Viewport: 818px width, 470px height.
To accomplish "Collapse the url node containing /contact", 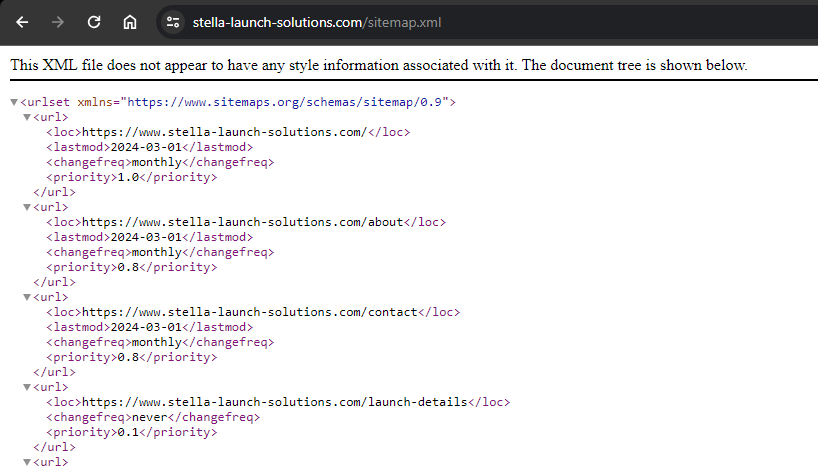I will coord(27,297).
